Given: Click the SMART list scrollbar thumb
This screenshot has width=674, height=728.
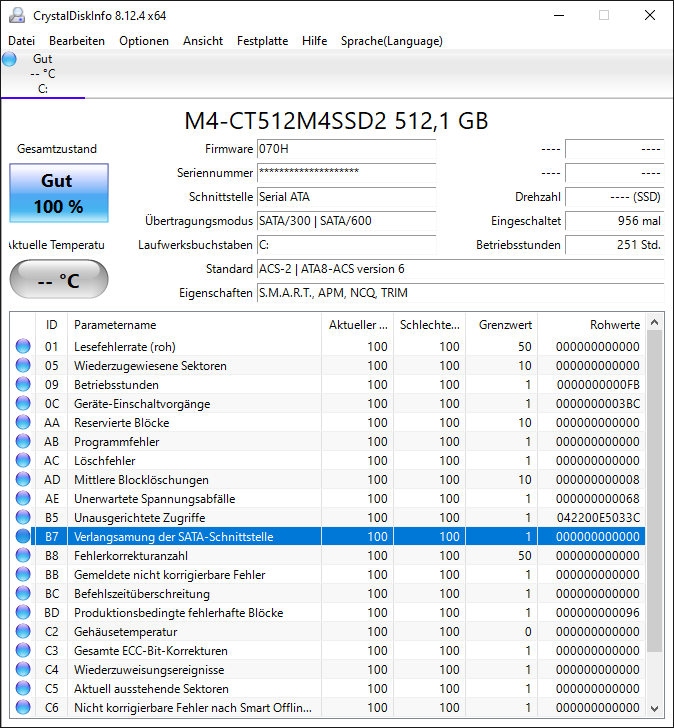Looking at the screenshot, I should pos(655,491).
